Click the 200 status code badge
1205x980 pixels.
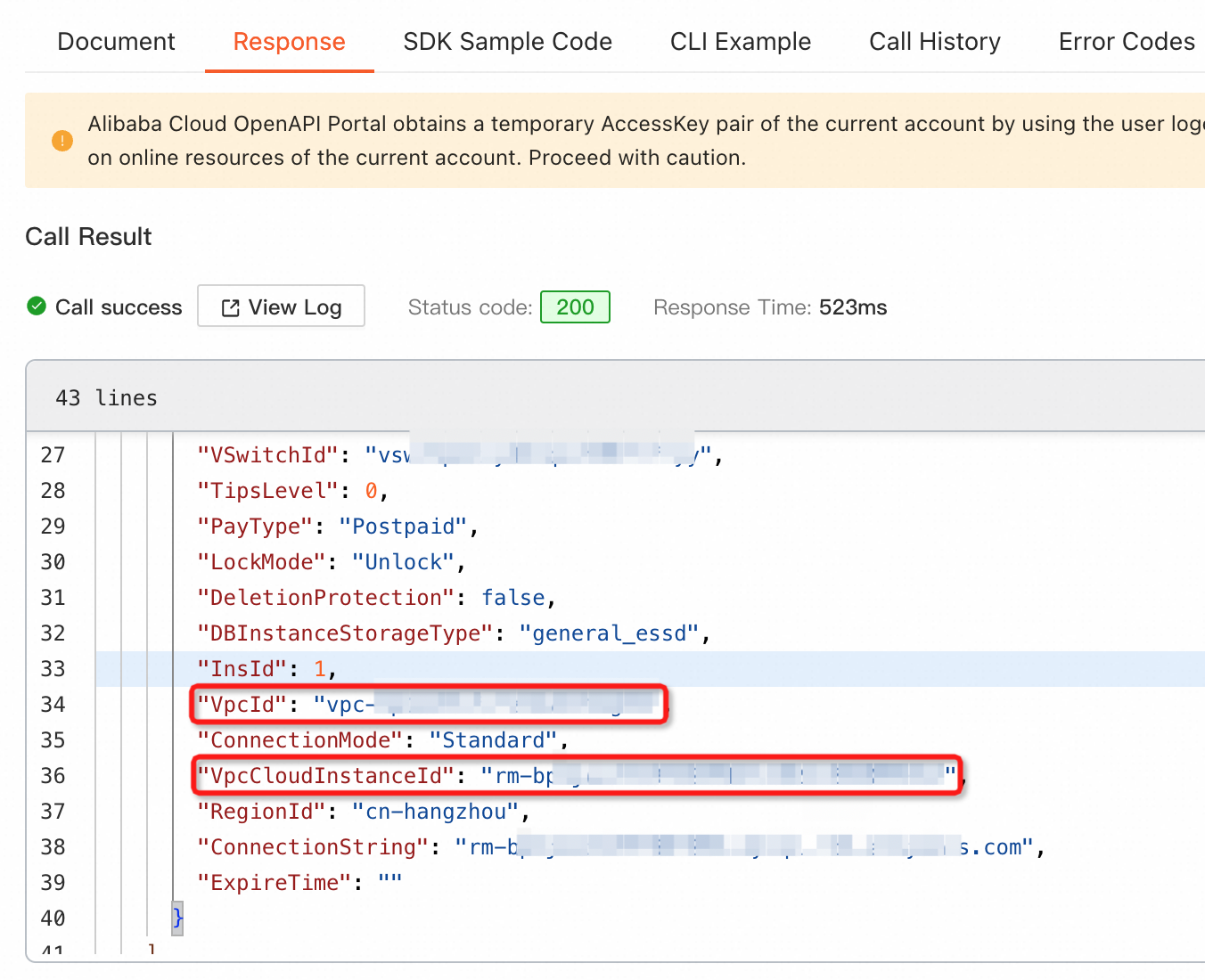575,306
